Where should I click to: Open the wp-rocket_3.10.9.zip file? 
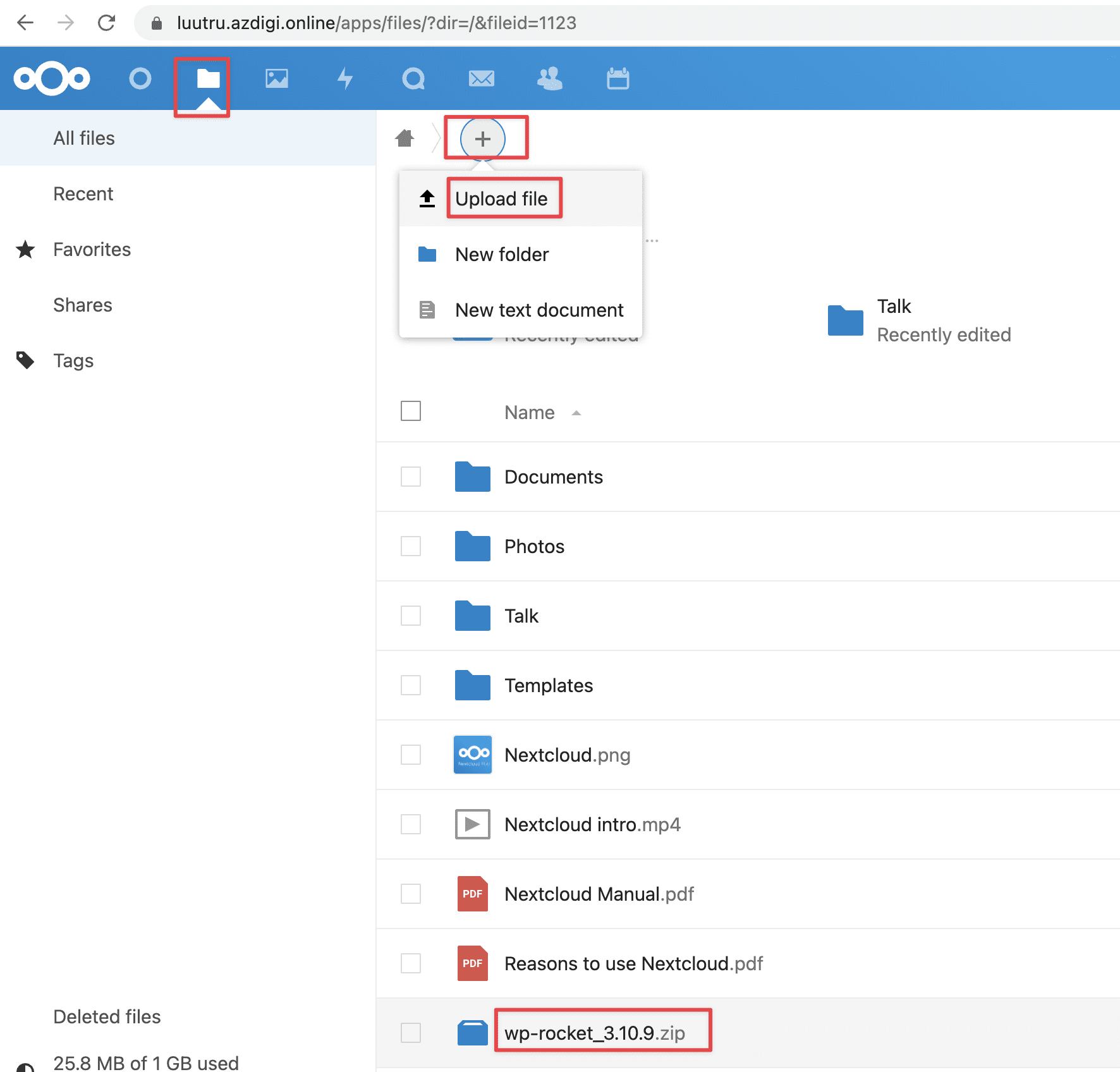(x=594, y=1033)
